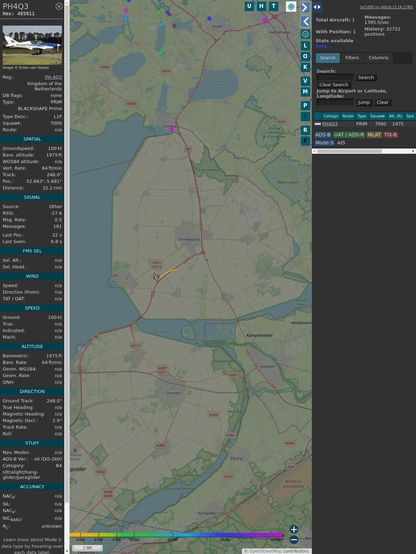Toggle the L labels map button
The width and height of the screenshot is (416, 554).
coord(305,46)
